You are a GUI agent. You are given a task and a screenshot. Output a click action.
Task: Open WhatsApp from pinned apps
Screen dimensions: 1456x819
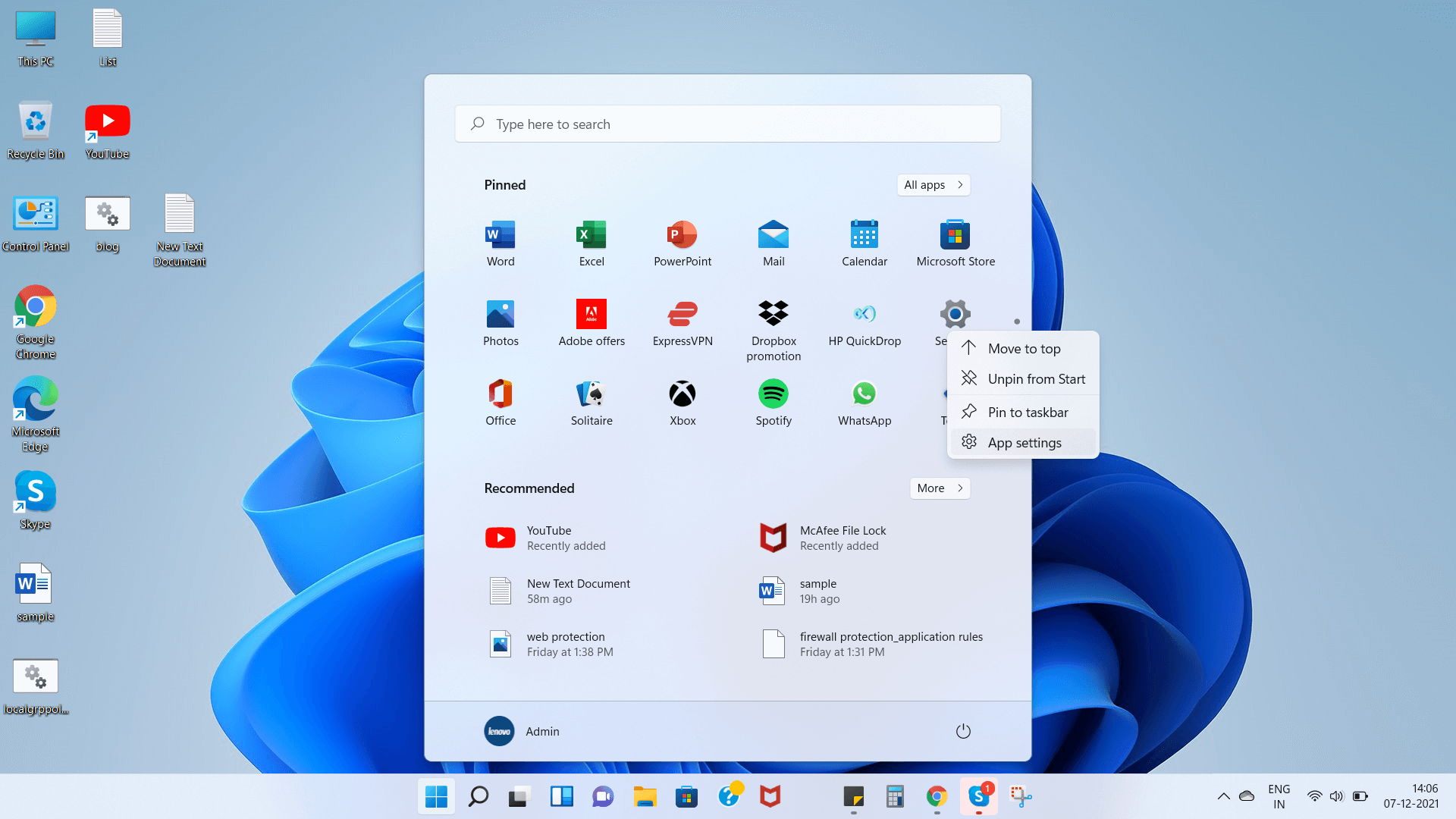click(x=864, y=402)
